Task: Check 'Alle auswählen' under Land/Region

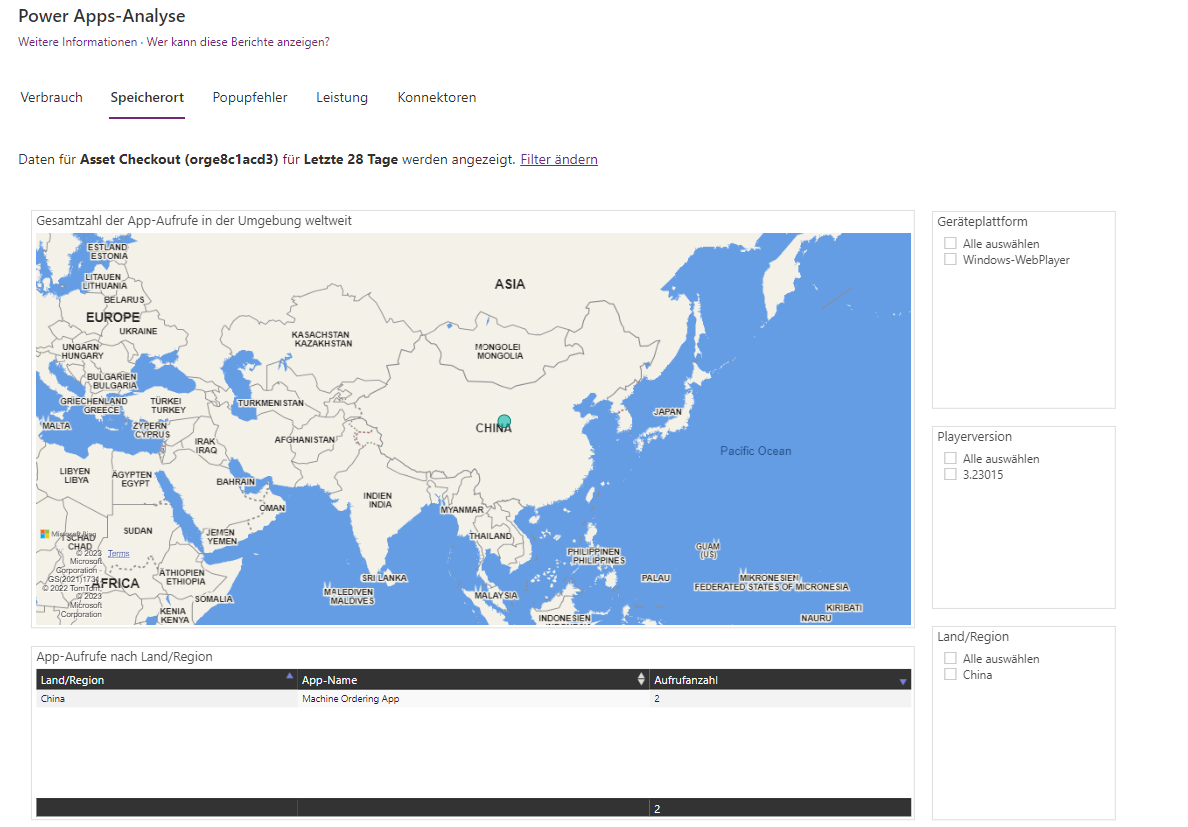Action: point(950,658)
